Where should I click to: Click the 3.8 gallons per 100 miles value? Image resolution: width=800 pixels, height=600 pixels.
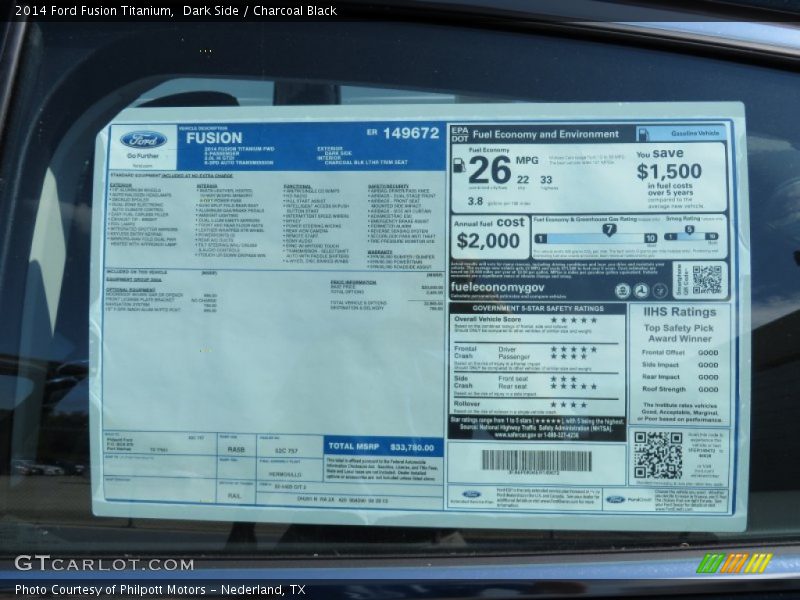point(475,202)
